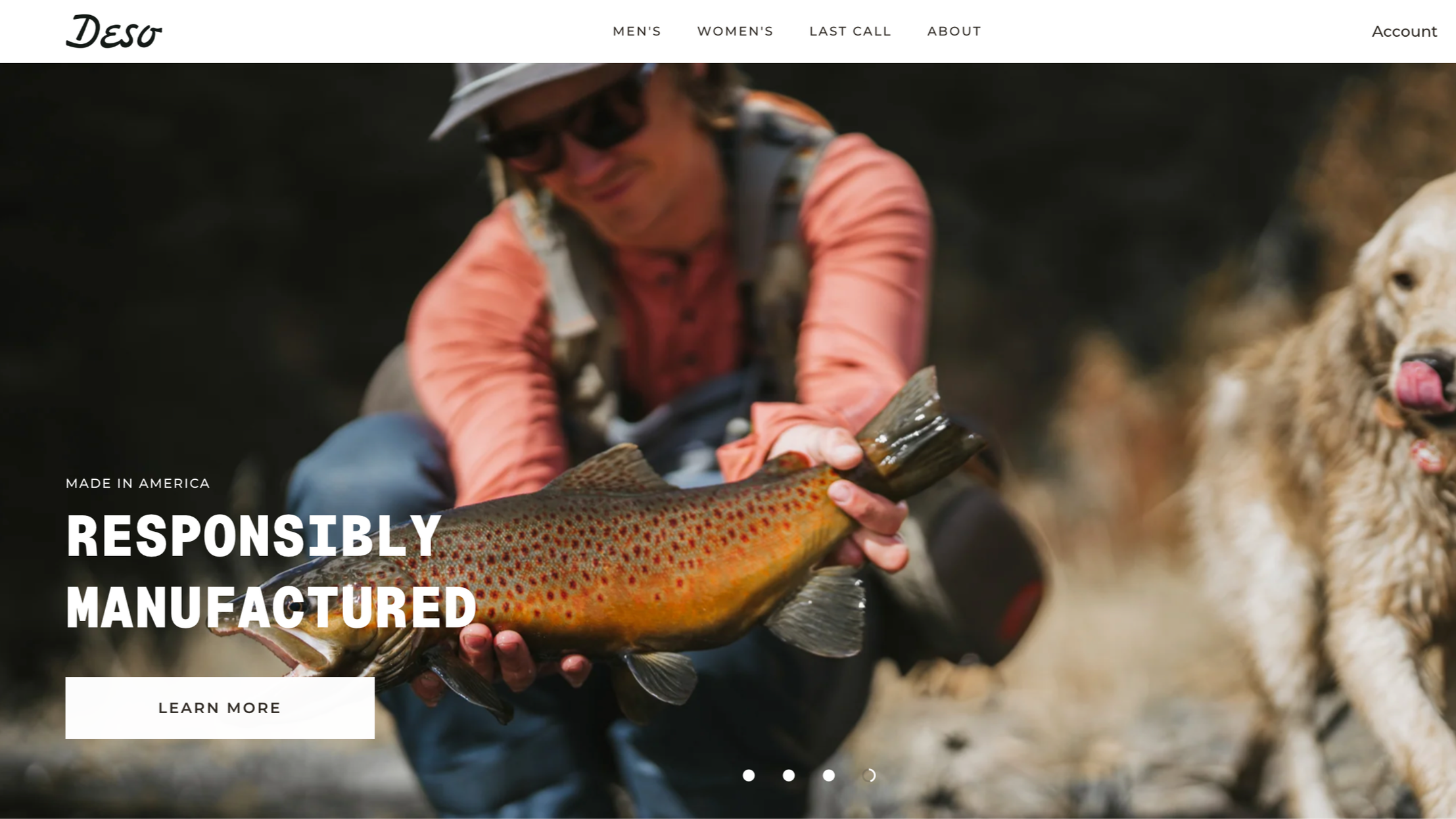Go to the LAST CALL section
1456x819 pixels.
coord(850,31)
